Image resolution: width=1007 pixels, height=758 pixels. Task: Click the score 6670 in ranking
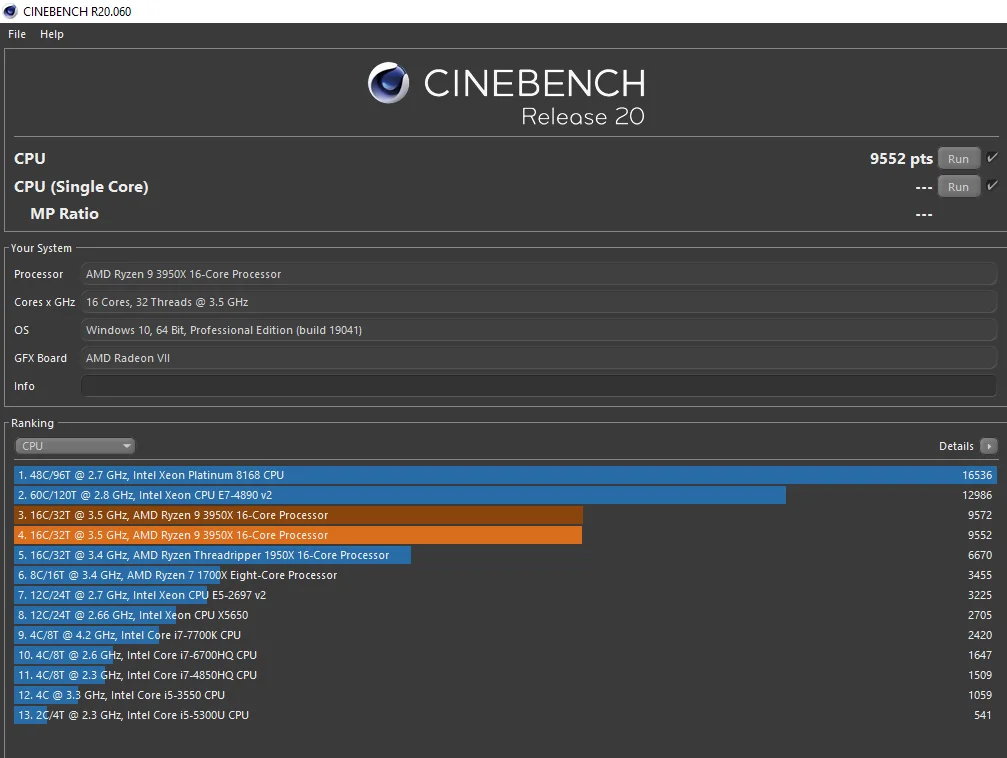[x=980, y=554]
